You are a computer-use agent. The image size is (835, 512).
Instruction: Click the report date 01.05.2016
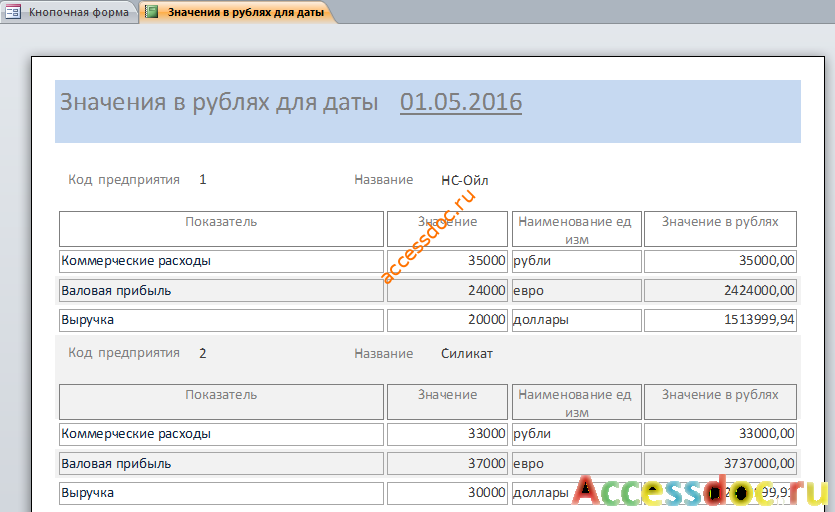461,102
